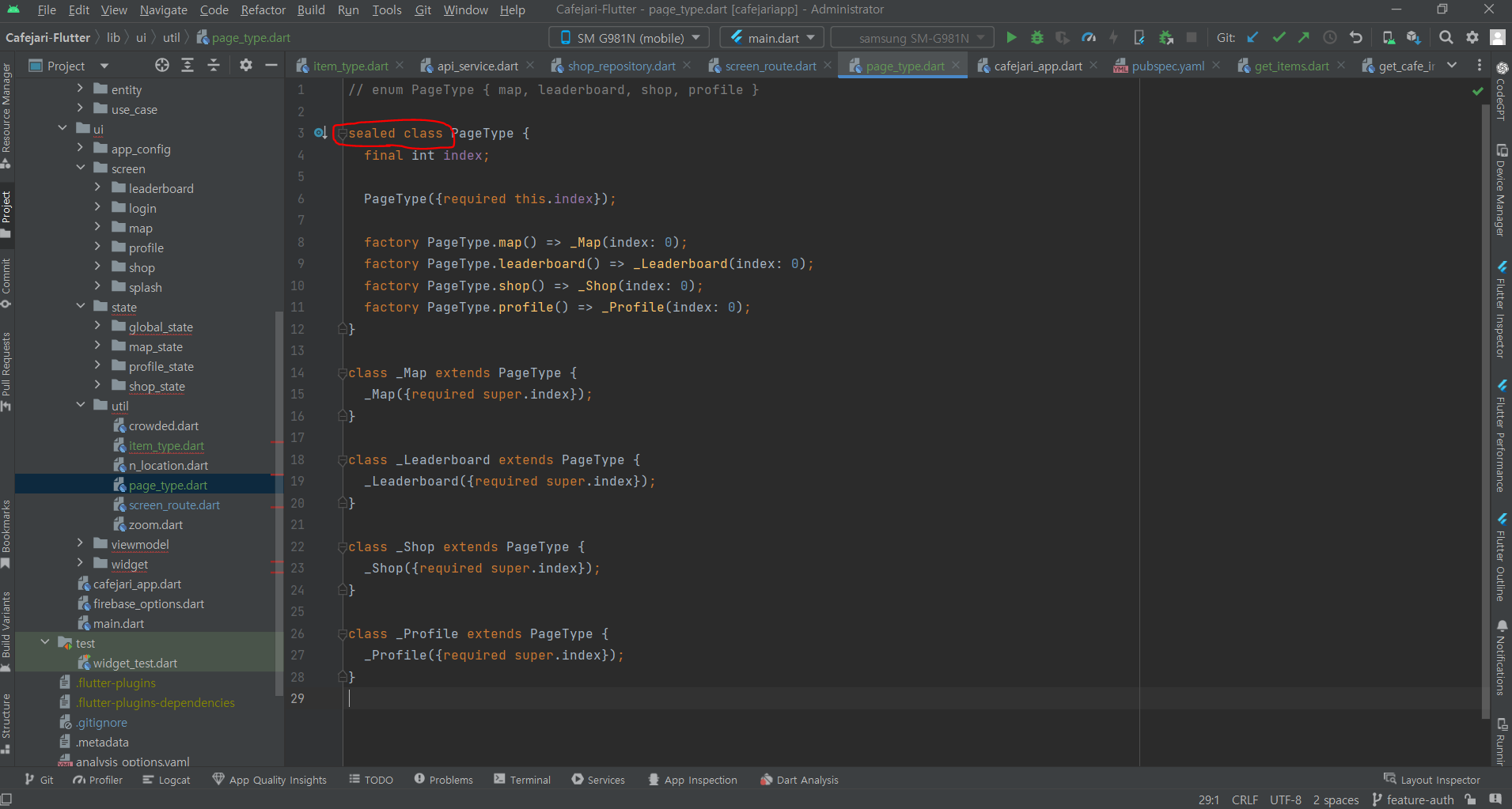Click the Project panel vertical scrollbar
This screenshot has width=1512, height=809.
click(x=278, y=503)
